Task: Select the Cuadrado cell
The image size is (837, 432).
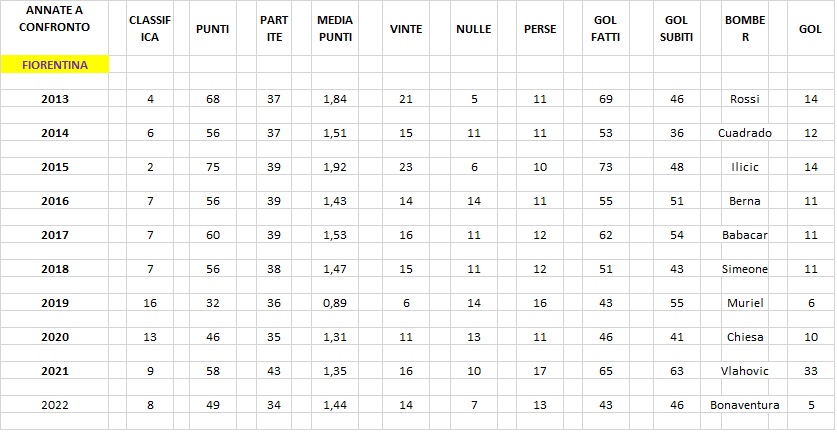Action: coord(745,133)
